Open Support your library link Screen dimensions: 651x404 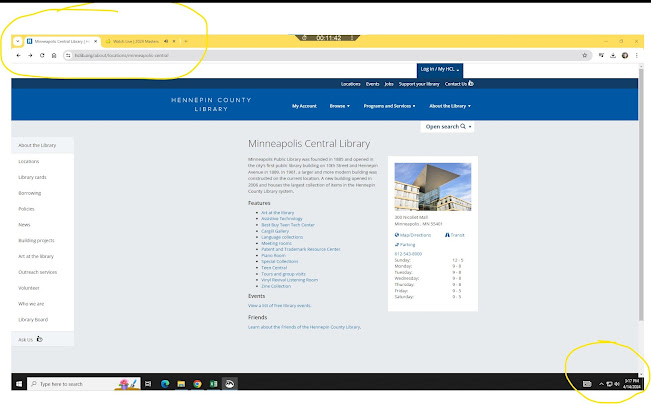[x=419, y=84]
